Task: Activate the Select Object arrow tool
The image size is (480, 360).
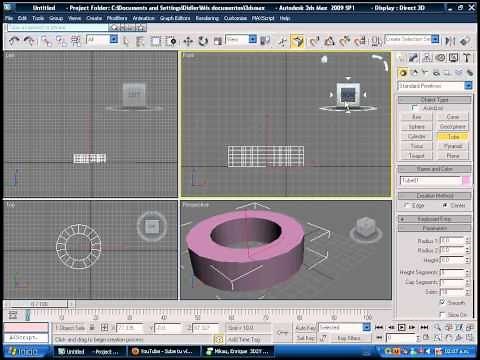Action: coord(126,41)
